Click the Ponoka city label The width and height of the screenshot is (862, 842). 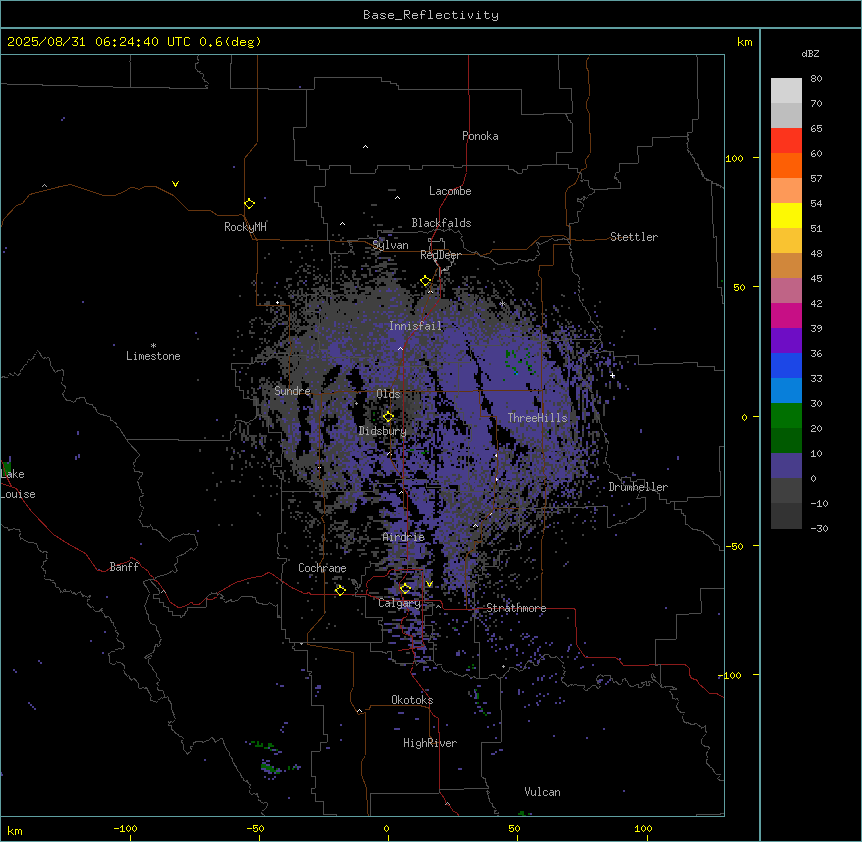point(480,136)
